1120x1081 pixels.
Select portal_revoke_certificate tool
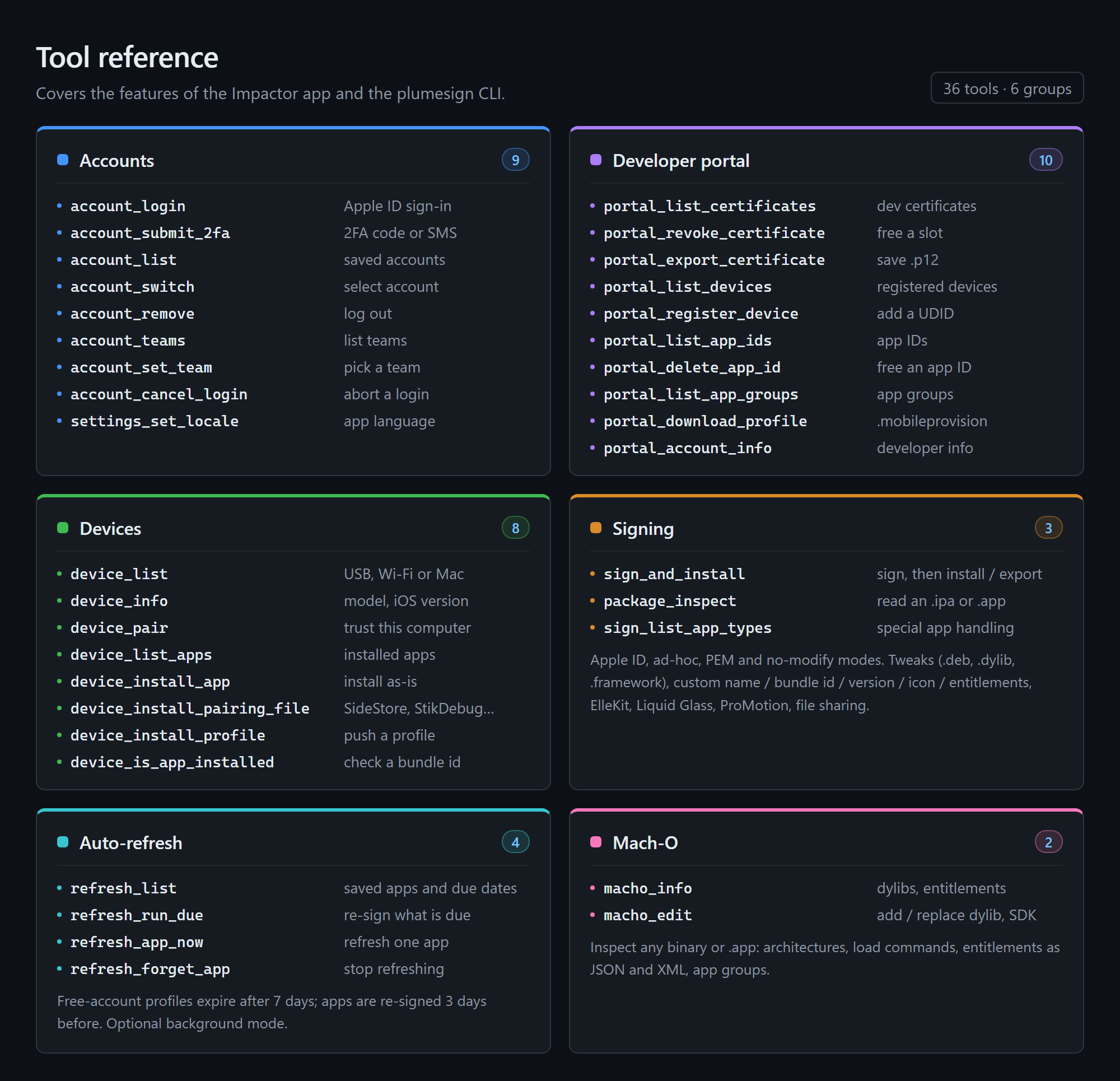(x=715, y=233)
